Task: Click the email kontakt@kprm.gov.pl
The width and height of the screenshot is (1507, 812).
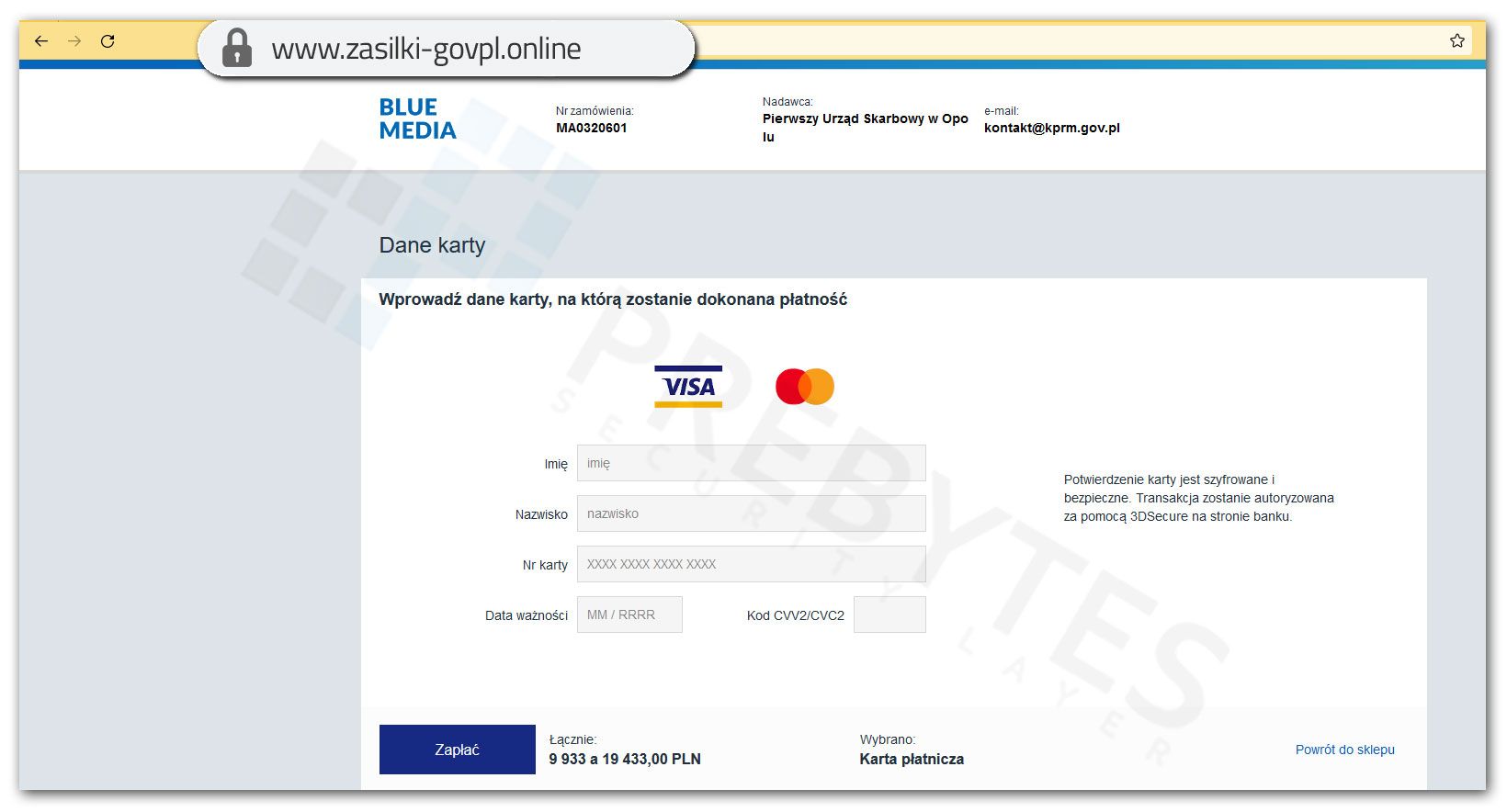Action: (1052, 128)
